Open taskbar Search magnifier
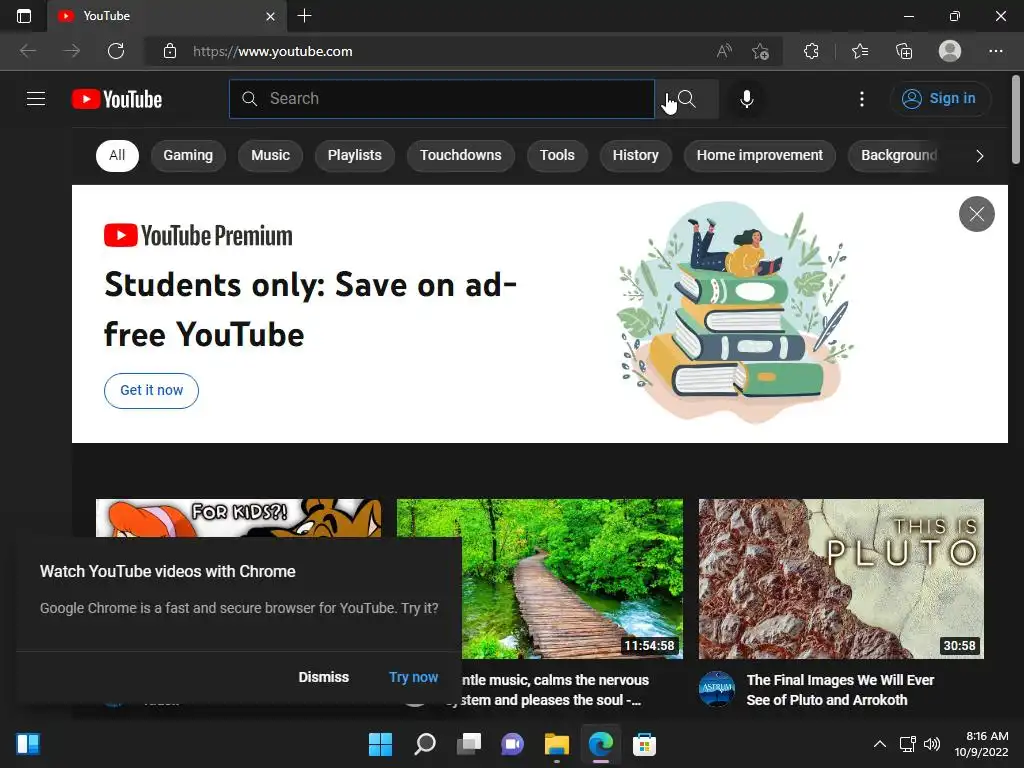The width and height of the screenshot is (1024, 768). coord(425,744)
